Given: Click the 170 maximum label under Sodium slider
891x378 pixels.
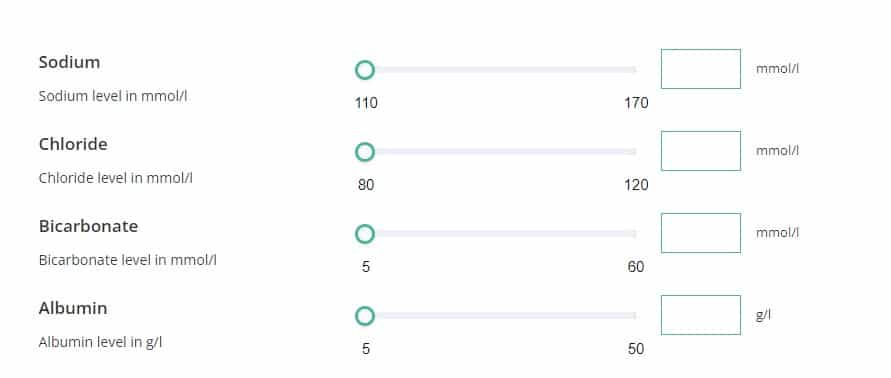Looking at the screenshot, I should (636, 103).
